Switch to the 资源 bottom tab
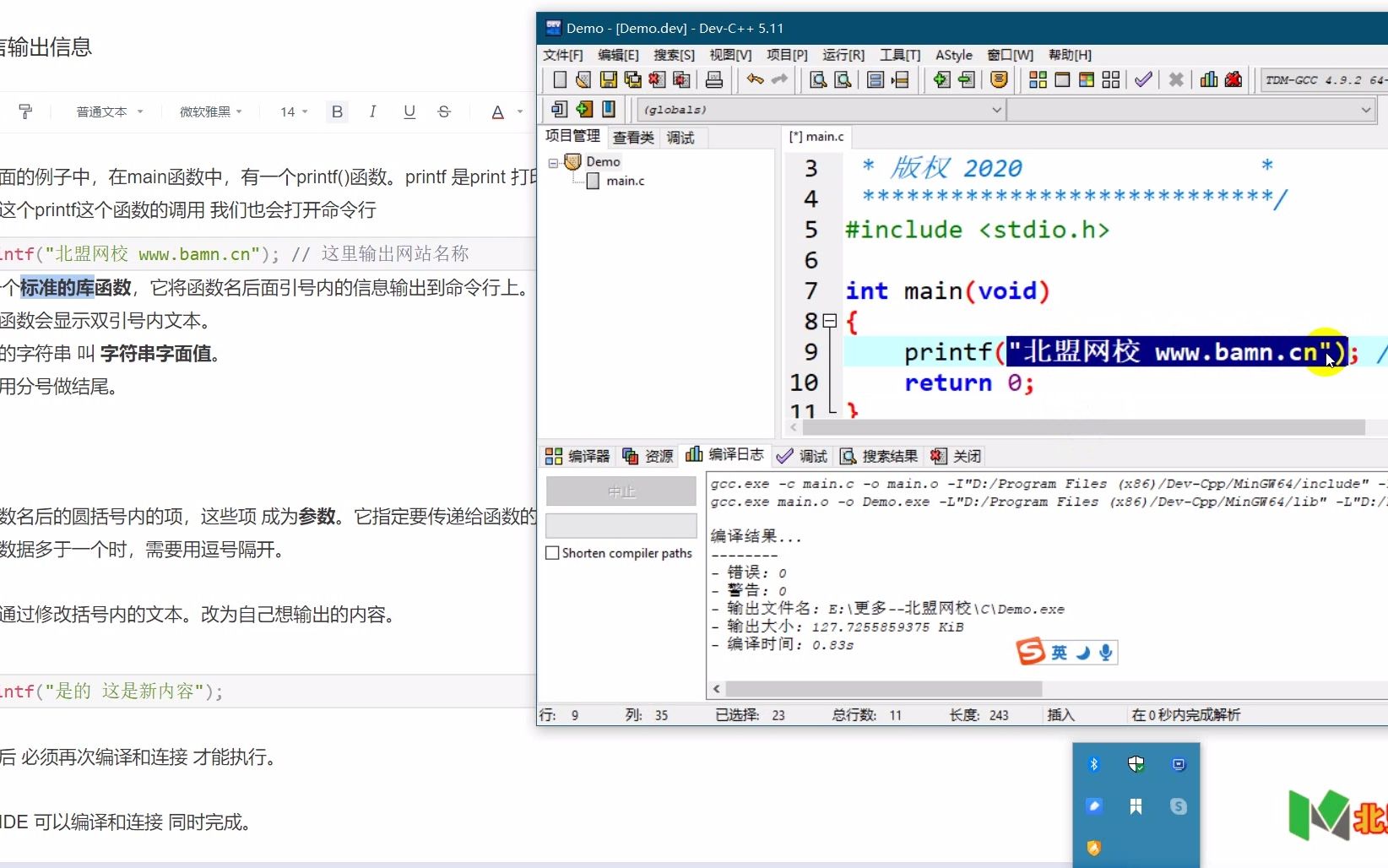The height and width of the screenshot is (868, 1388). 648,456
